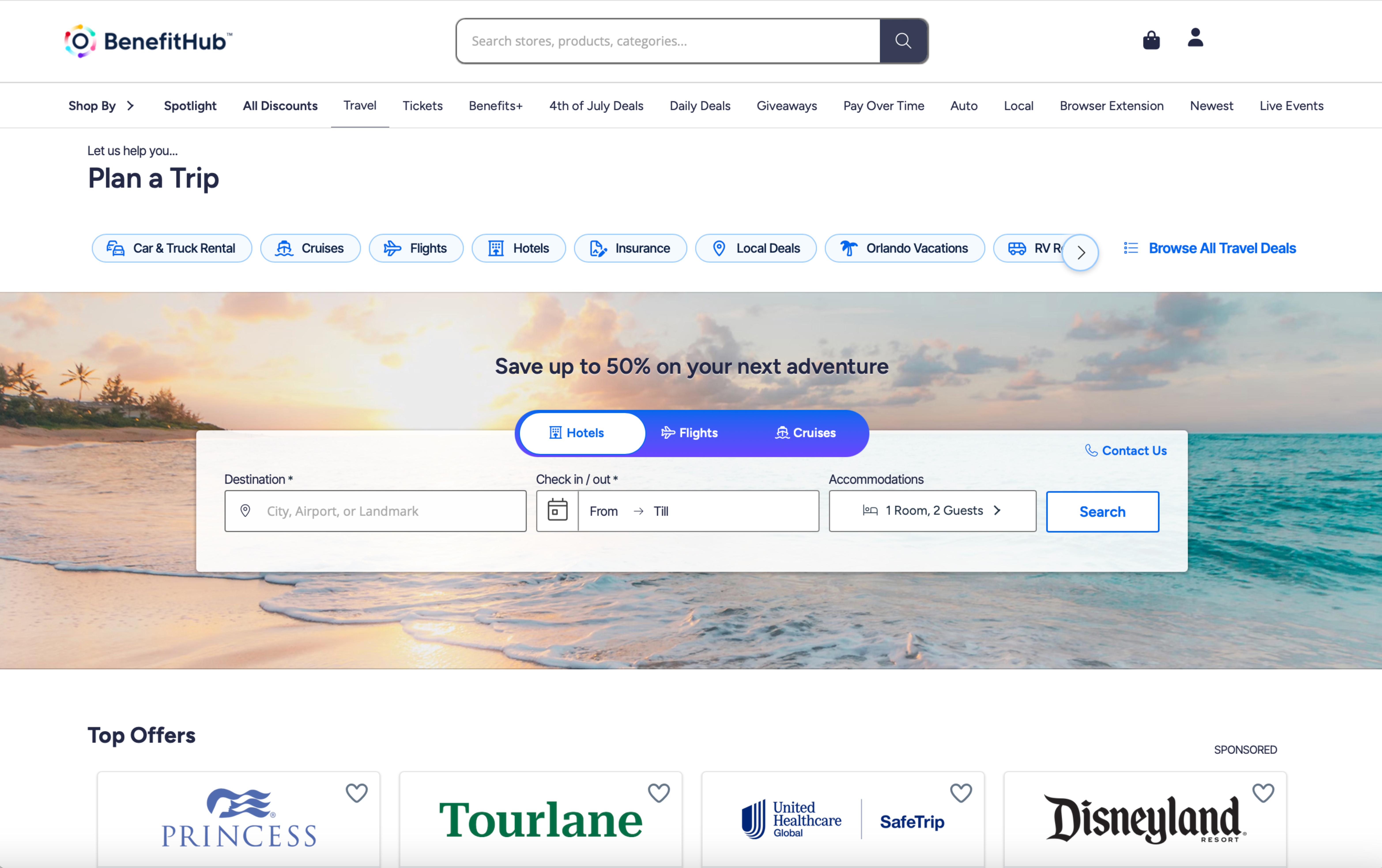
Task: Click the BenefitHub logo
Action: (148, 41)
